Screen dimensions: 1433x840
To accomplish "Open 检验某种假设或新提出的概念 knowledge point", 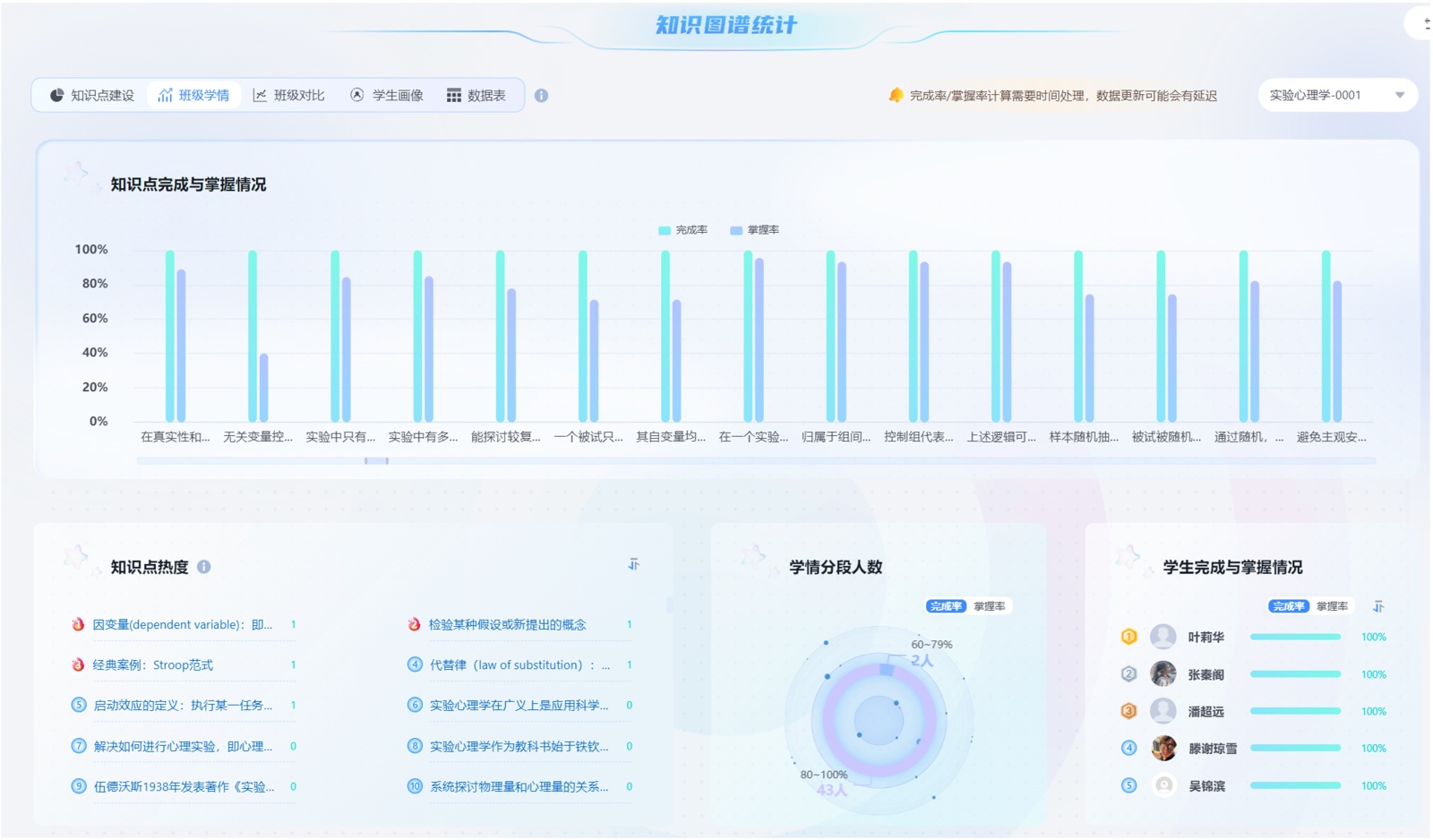I will coord(507,624).
